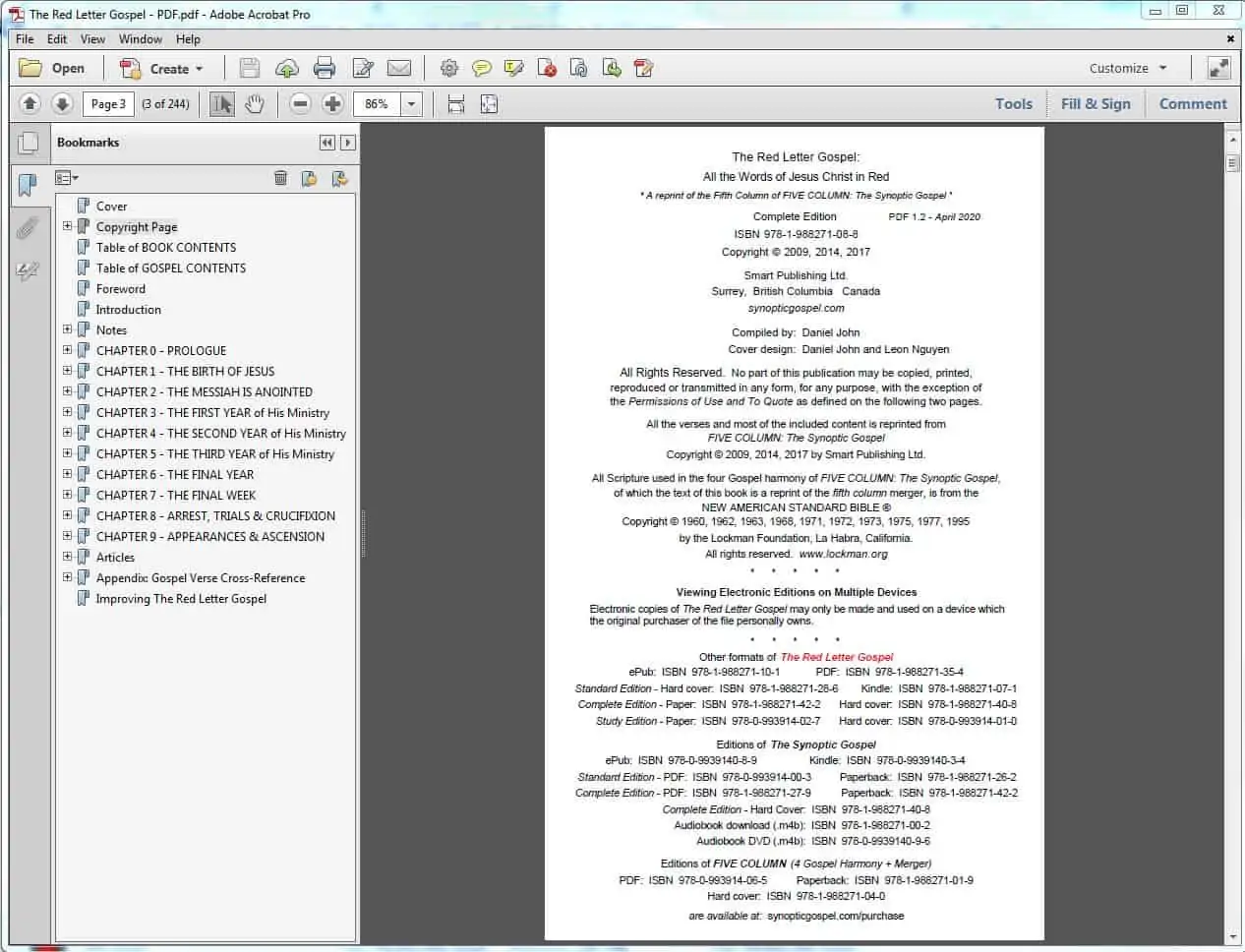Click the find current bookmark icon
Image resolution: width=1245 pixels, height=952 pixels.
pos(340,178)
